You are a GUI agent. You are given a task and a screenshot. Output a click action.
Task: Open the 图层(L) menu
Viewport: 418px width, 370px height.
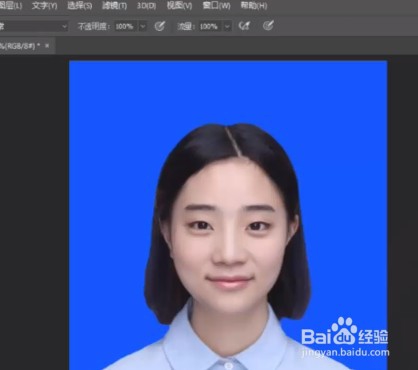pos(10,6)
